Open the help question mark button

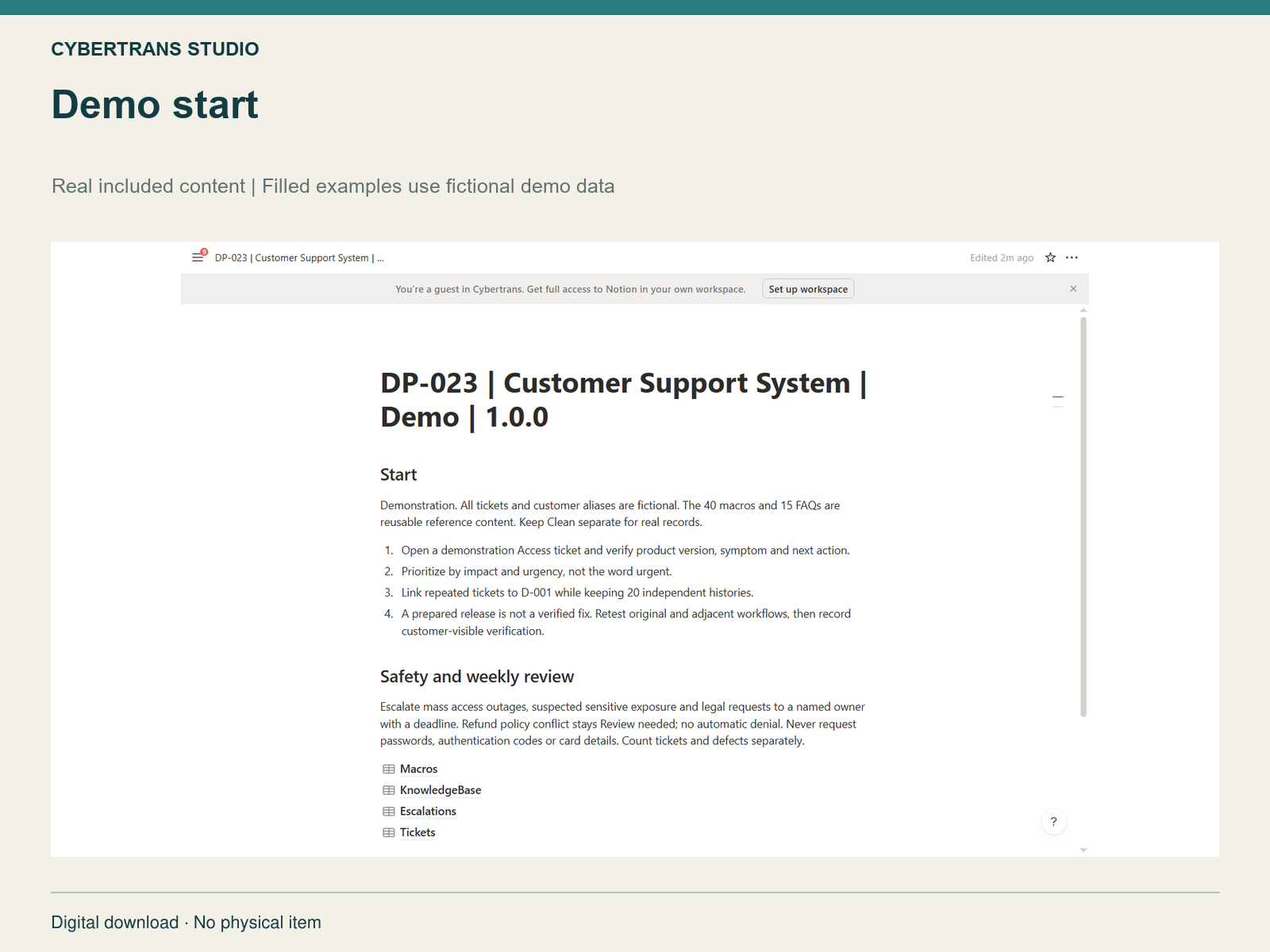click(1053, 822)
